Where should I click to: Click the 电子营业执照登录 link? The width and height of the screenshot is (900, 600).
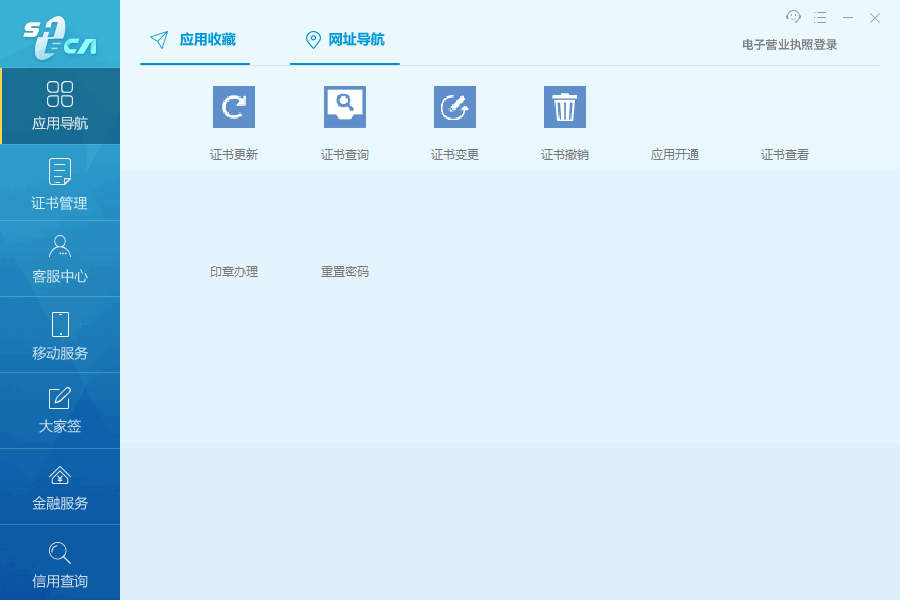tap(790, 45)
